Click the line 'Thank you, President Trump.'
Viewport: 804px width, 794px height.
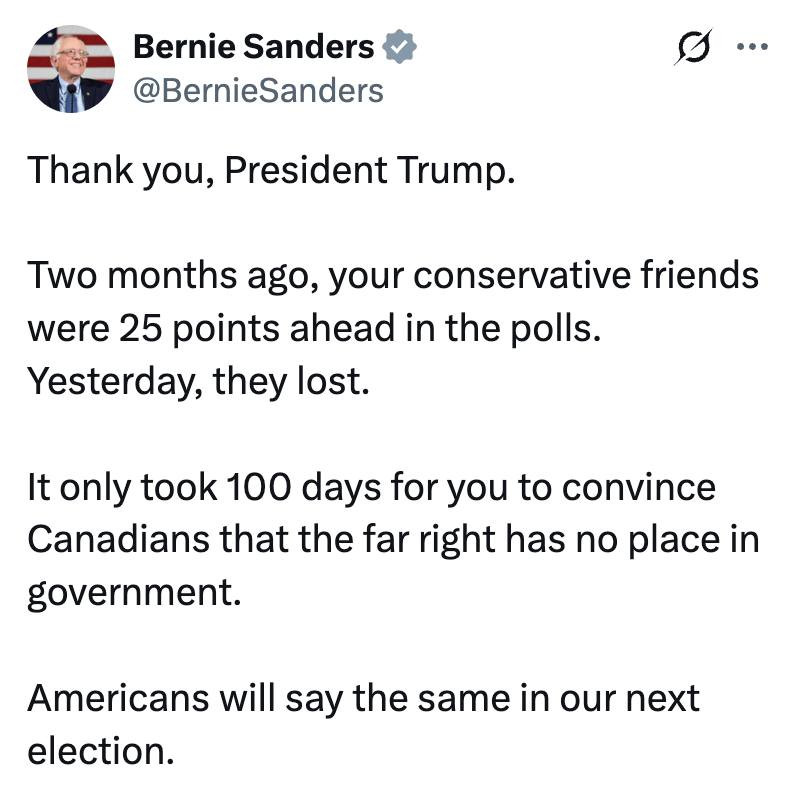pos(271,170)
